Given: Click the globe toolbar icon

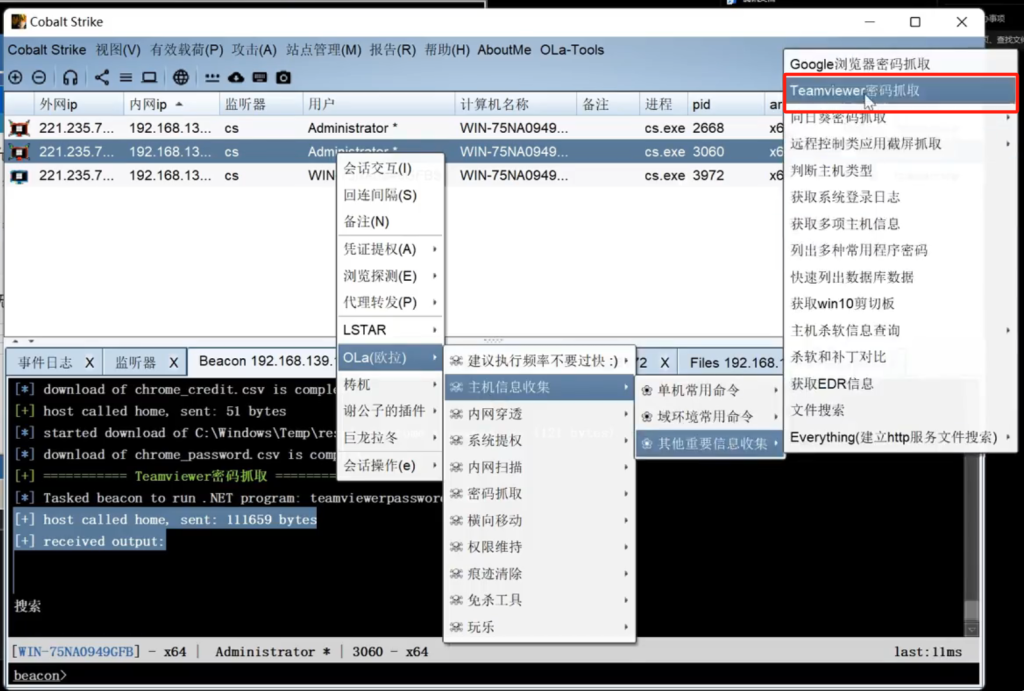Looking at the screenshot, I should click(x=181, y=78).
